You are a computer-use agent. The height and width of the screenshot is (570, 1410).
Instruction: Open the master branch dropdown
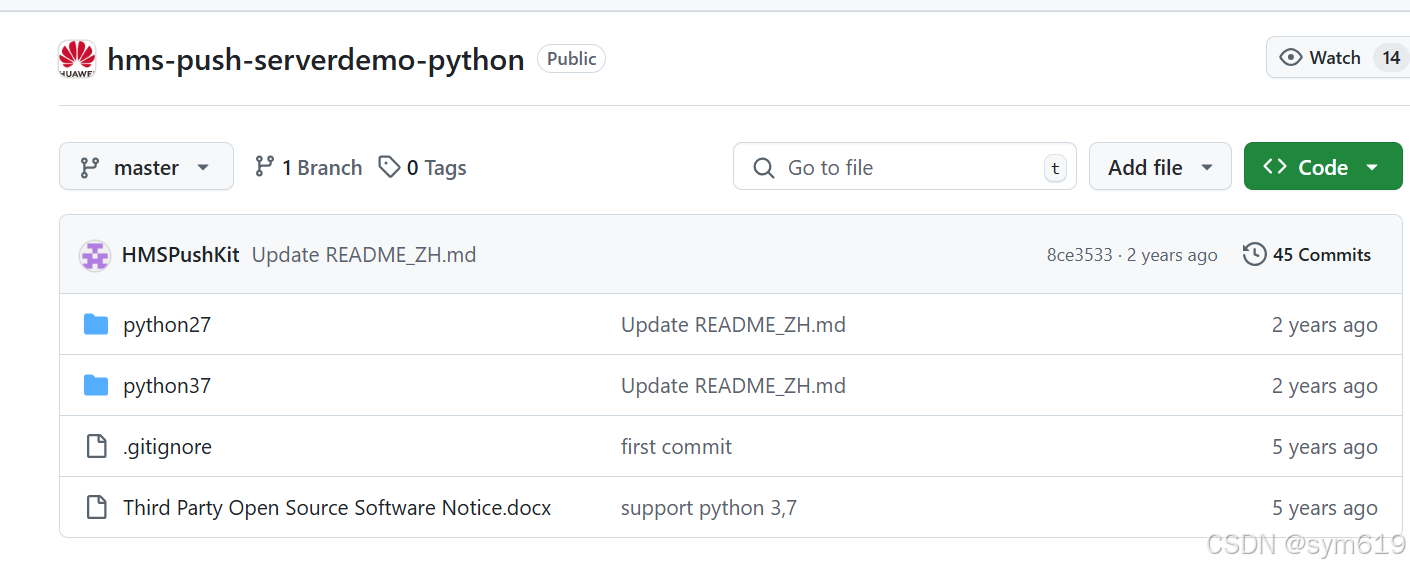(x=146, y=167)
